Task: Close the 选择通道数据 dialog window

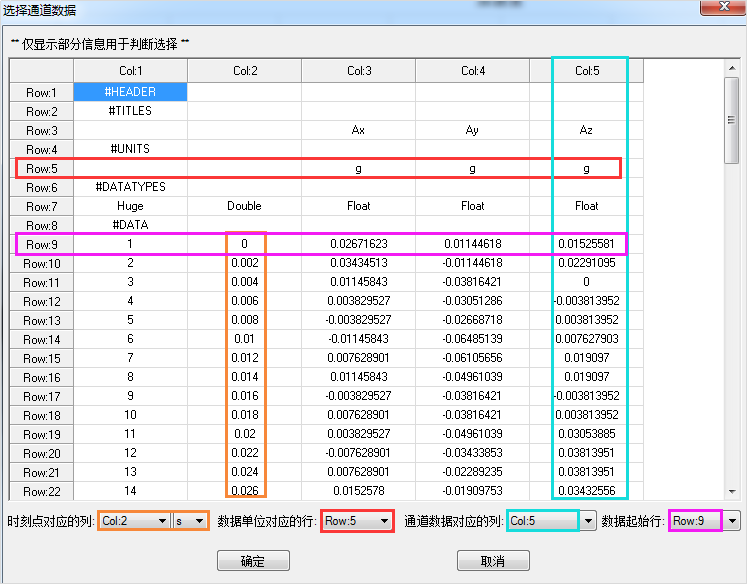Action: 723,7
